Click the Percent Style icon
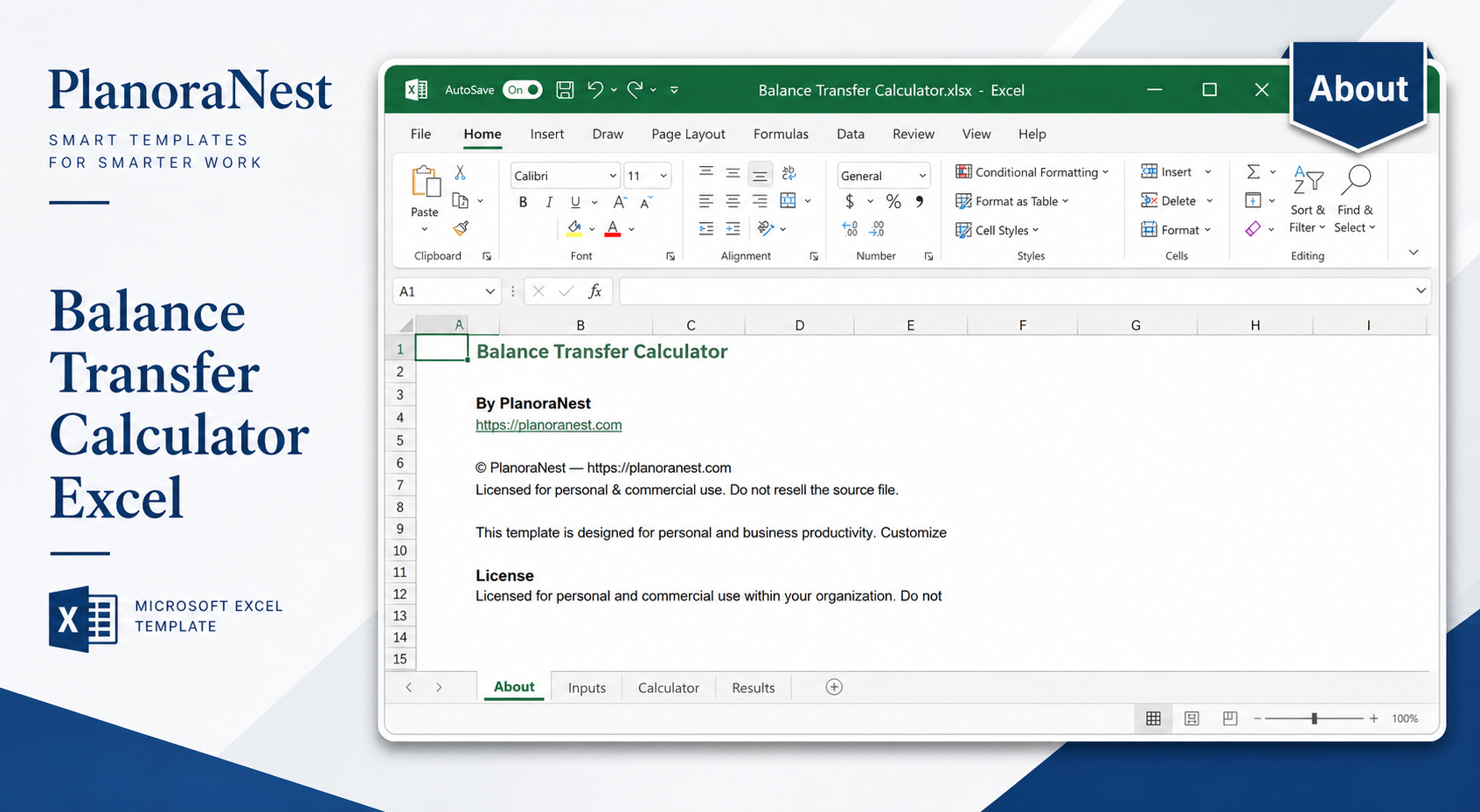The width and height of the screenshot is (1480, 812). click(893, 202)
